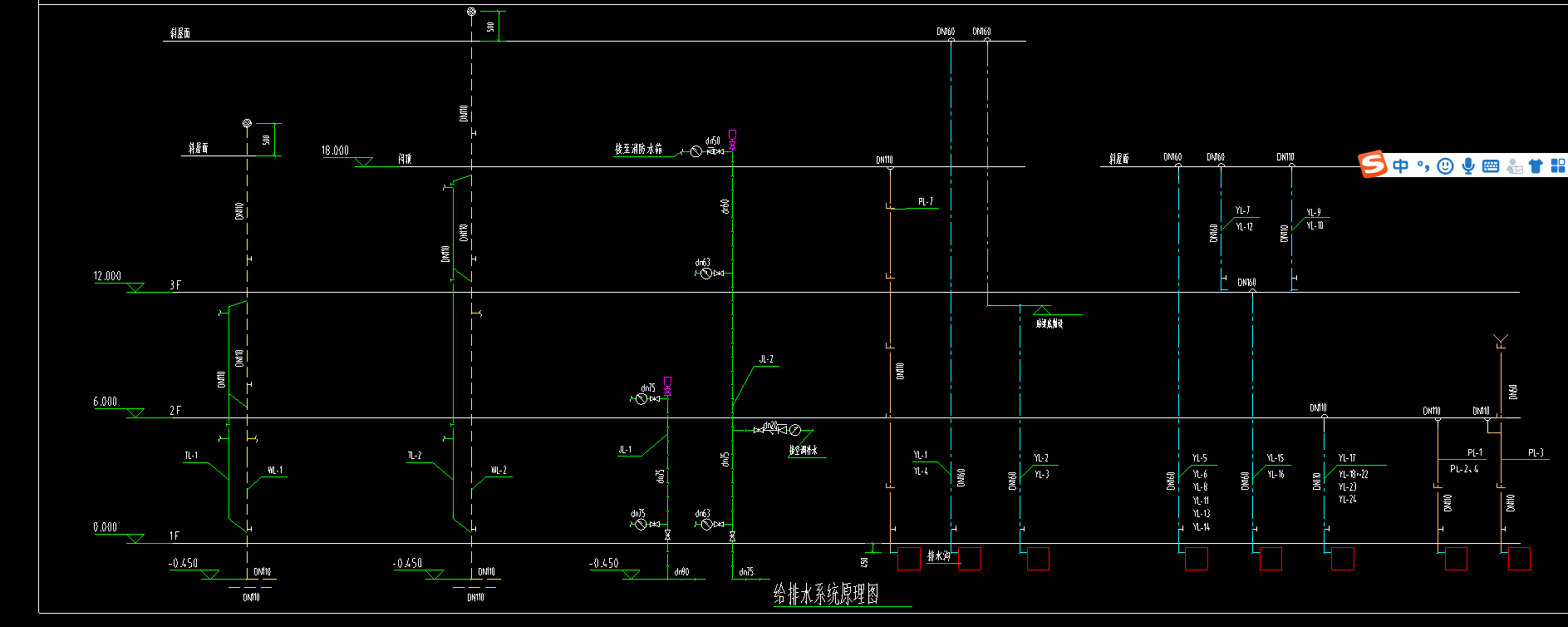Select dn75 water meter at 2F level
Viewport: 1568px width, 627px height.
click(641, 399)
